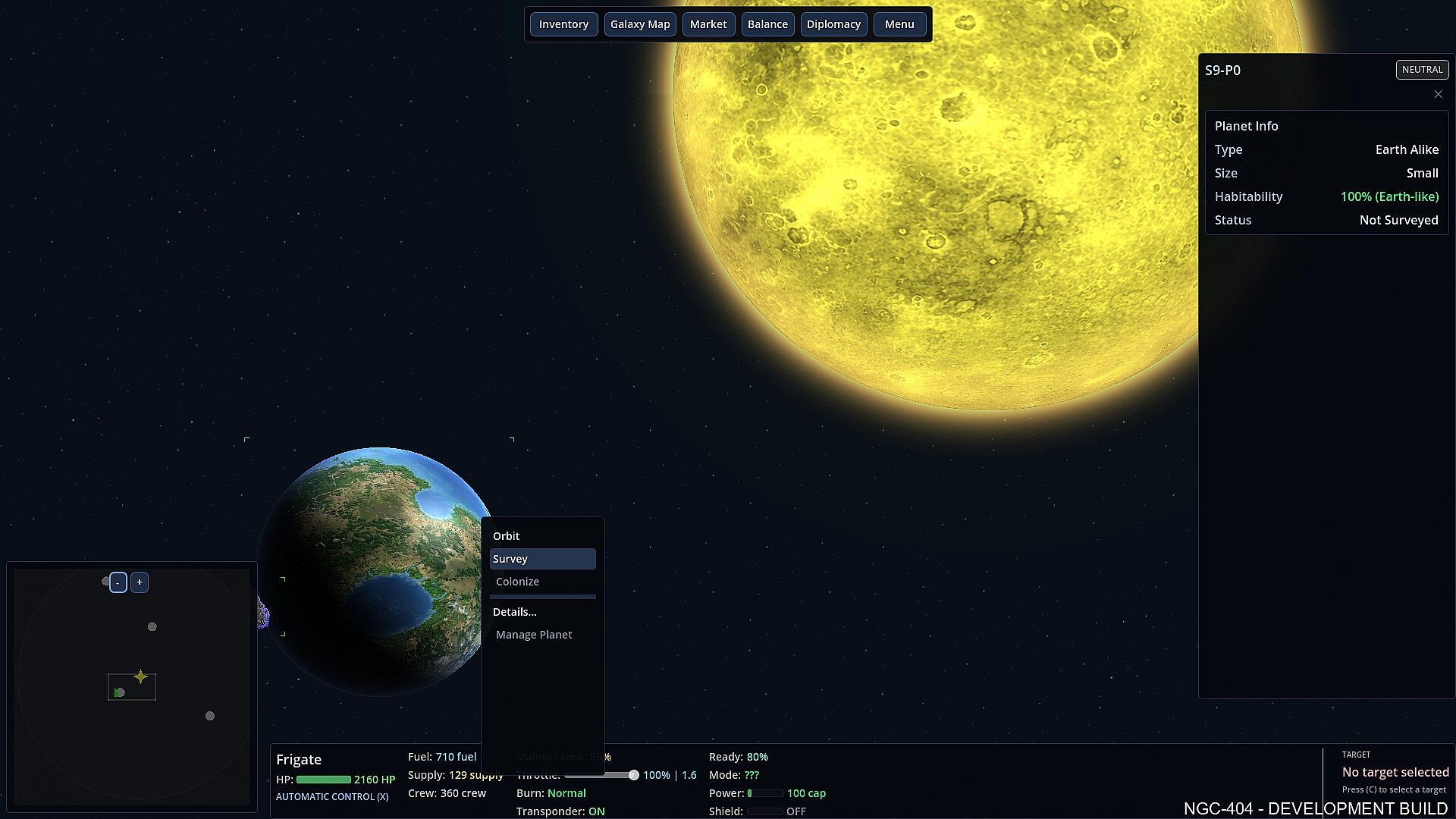The image size is (1456, 819).
Task: Zoom out the minimap with minus button
Action: (x=118, y=582)
